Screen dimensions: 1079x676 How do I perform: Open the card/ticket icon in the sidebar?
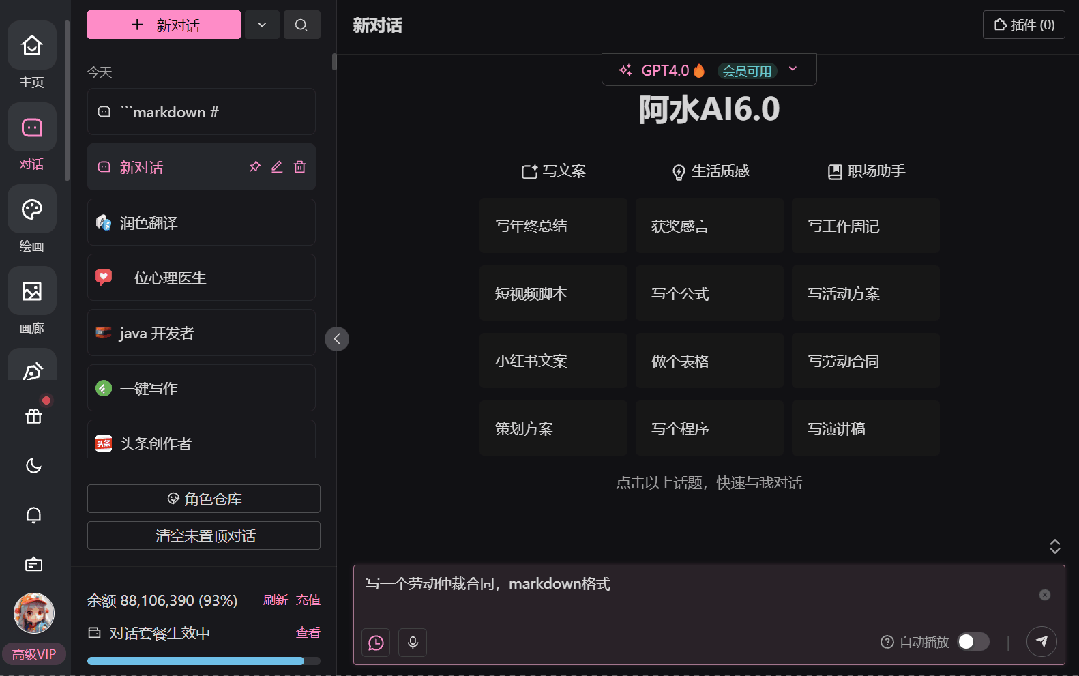33,564
